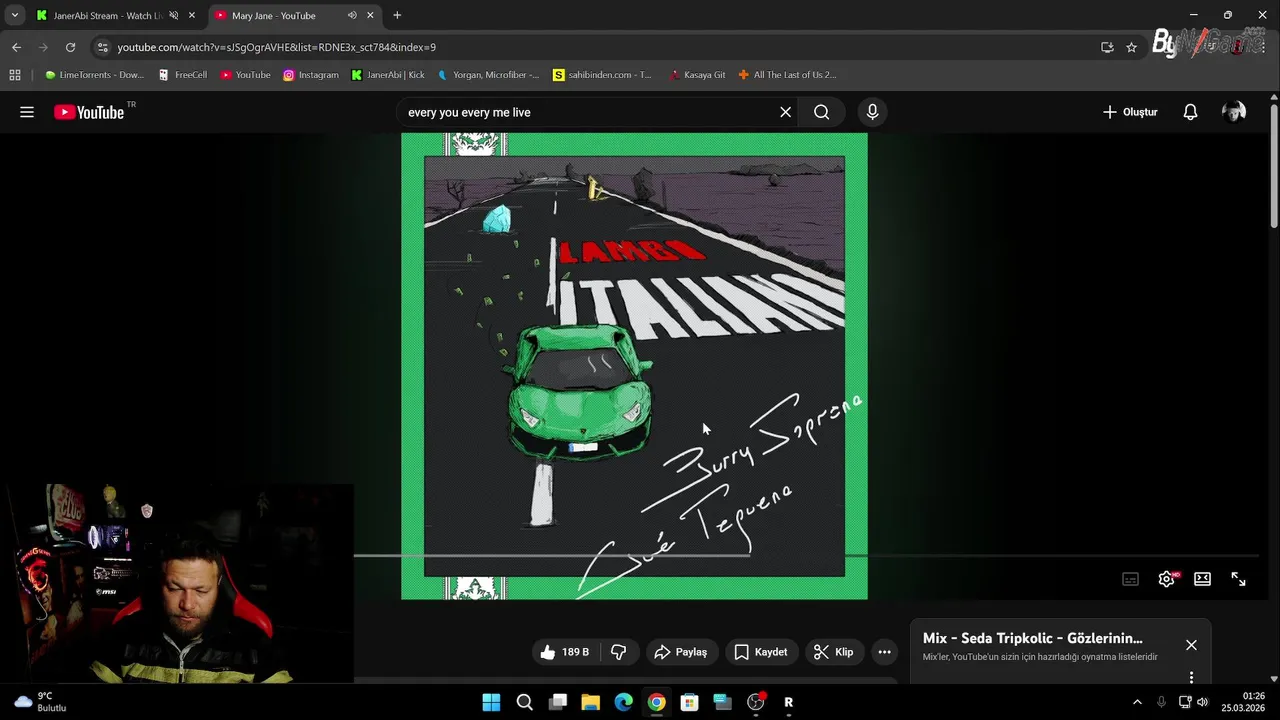Viewport: 1280px width, 720px height.
Task: Open video player settings gear
Action: tap(1167, 579)
